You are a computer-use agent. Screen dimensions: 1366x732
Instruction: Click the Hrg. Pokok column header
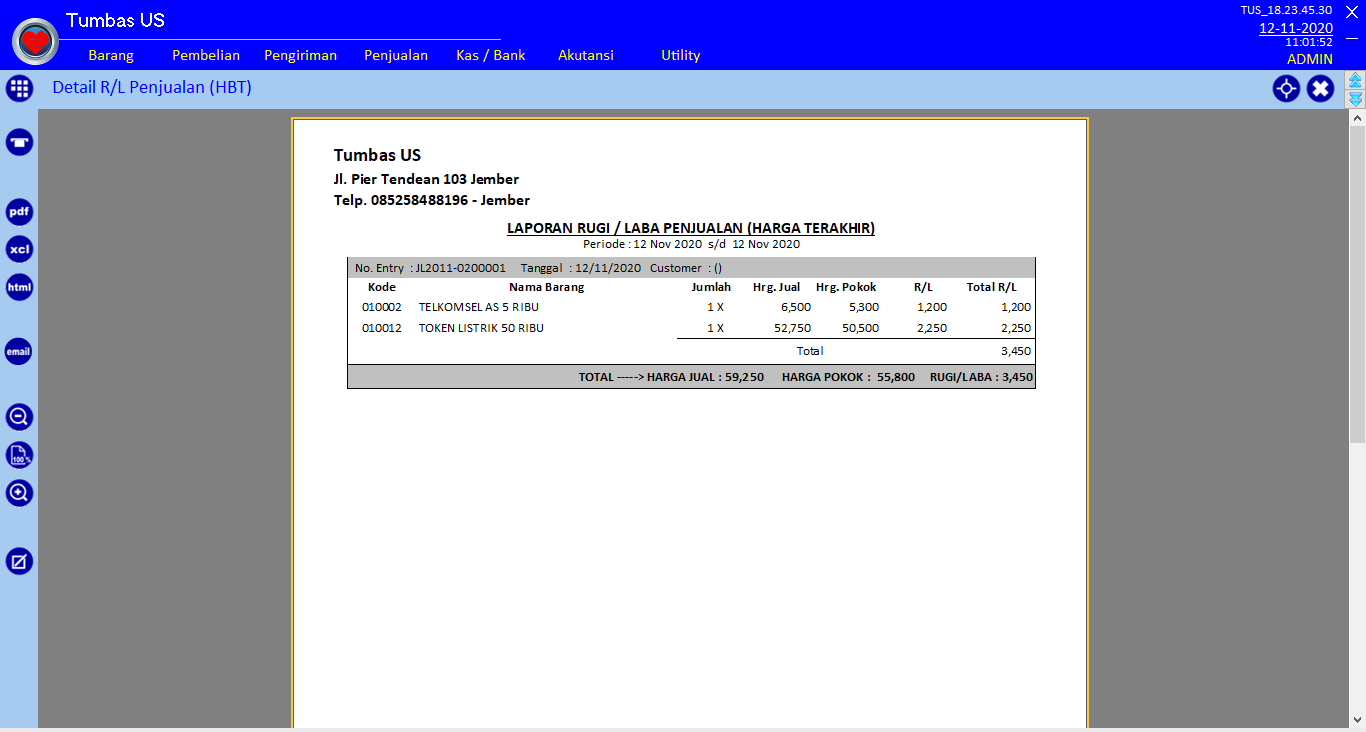click(x=846, y=287)
